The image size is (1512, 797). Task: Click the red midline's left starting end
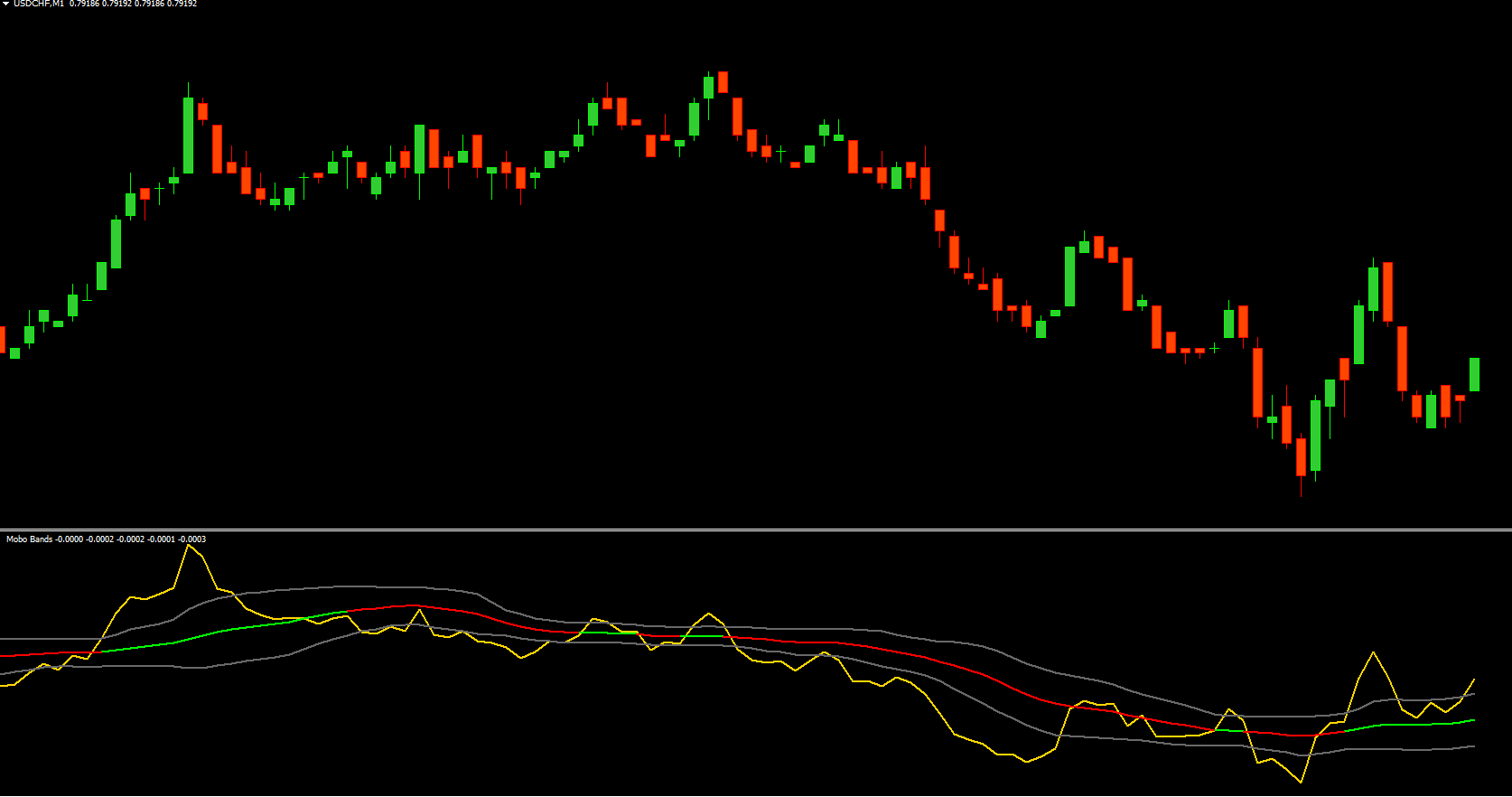[4, 655]
